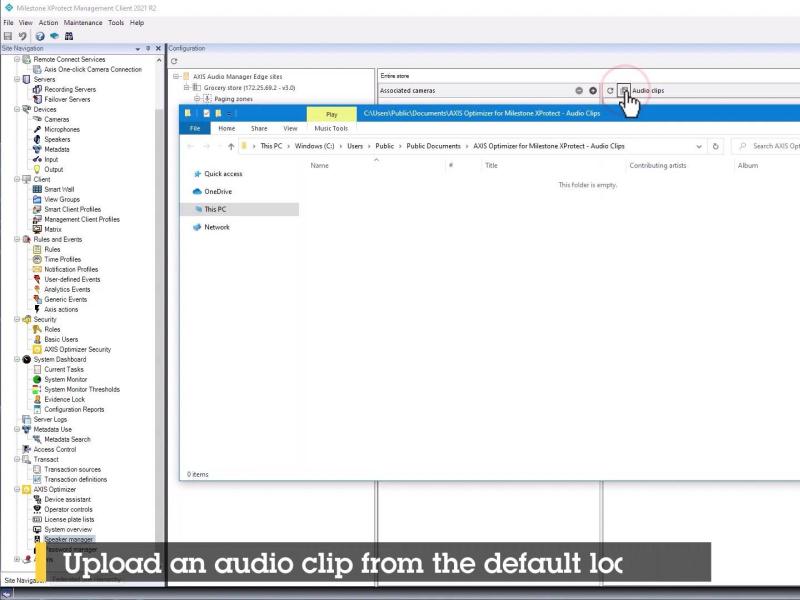
Task: Navigate up one folder in File Explorer
Action: pyautogui.click(x=230, y=146)
